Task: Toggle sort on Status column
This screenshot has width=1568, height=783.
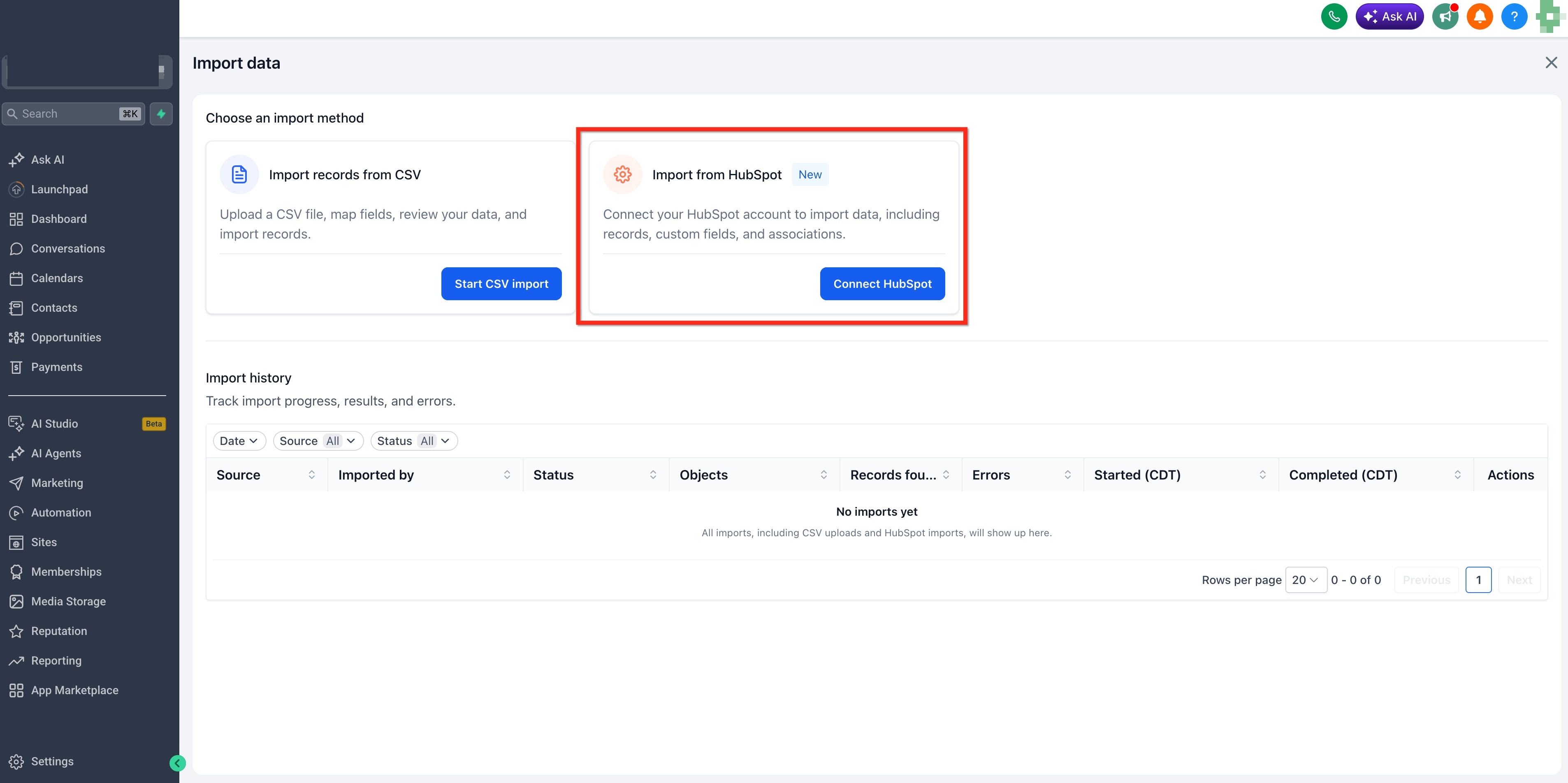Action: pos(652,475)
